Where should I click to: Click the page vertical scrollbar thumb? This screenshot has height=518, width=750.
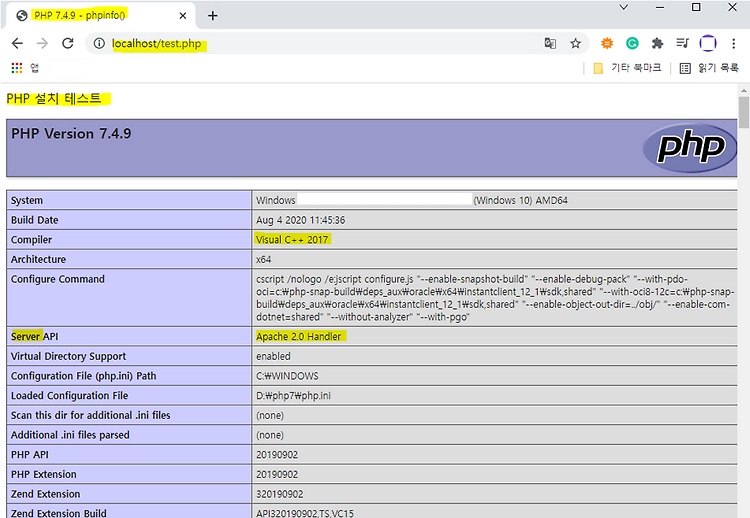click(744, 112)
